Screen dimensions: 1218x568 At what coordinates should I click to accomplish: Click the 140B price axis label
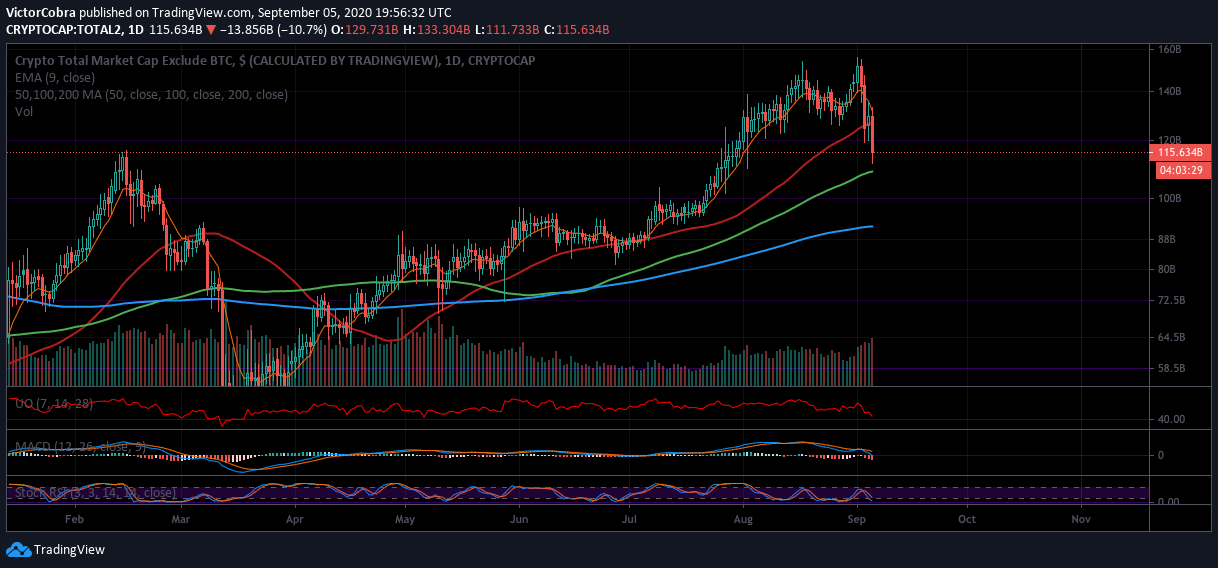[x=1171, y=92]
